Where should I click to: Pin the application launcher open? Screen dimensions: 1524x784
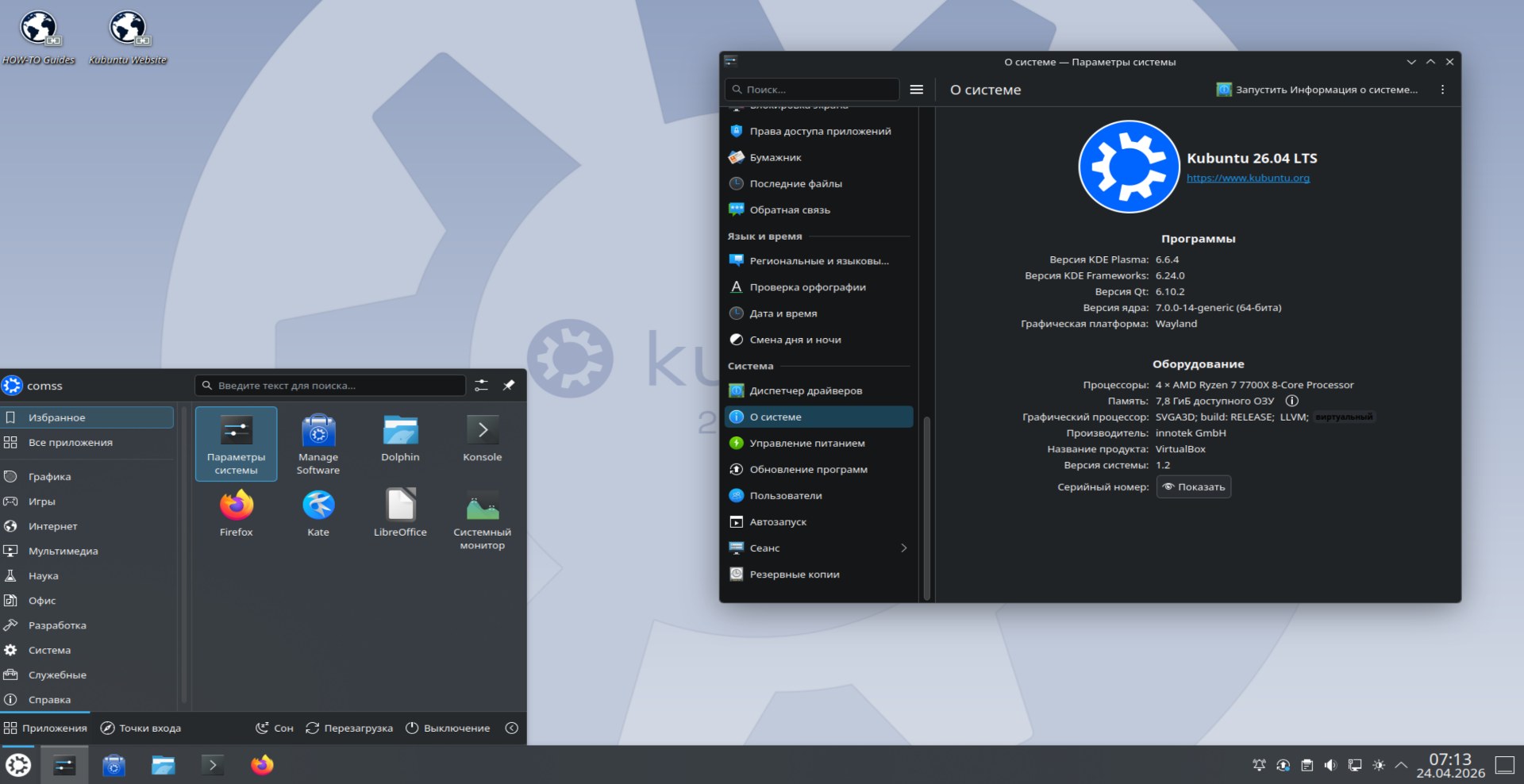tap(509, 386)
